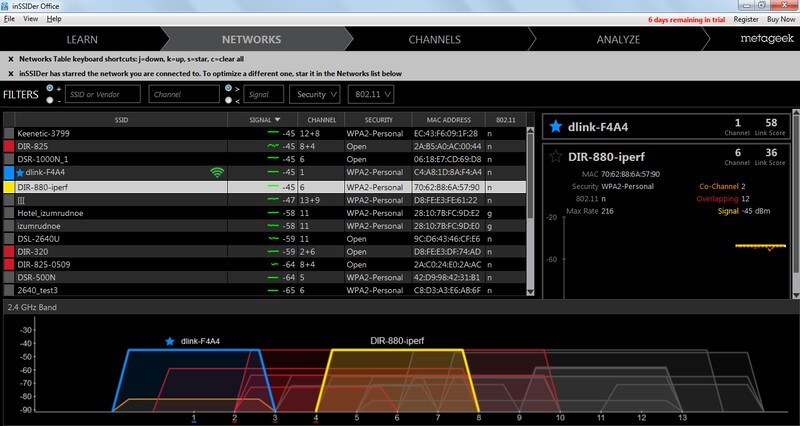Click MAC address D8:FE:E3:FE:61:22
This screenshot has width=800, height=426.
click(x=447, y=200)
